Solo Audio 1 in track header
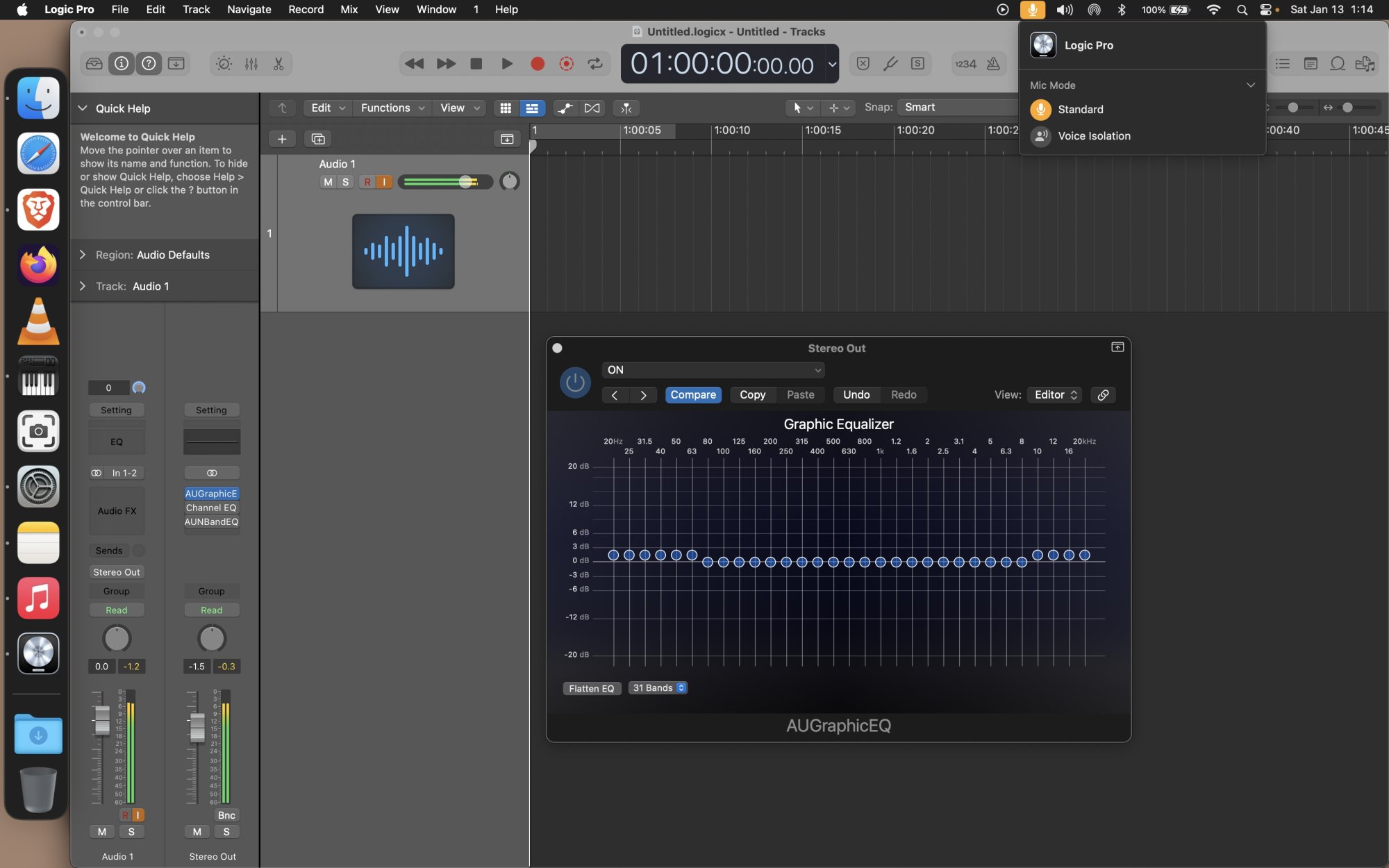This screenshot has height=868, width=1389. pyautogui.click(x=345, y=182)
